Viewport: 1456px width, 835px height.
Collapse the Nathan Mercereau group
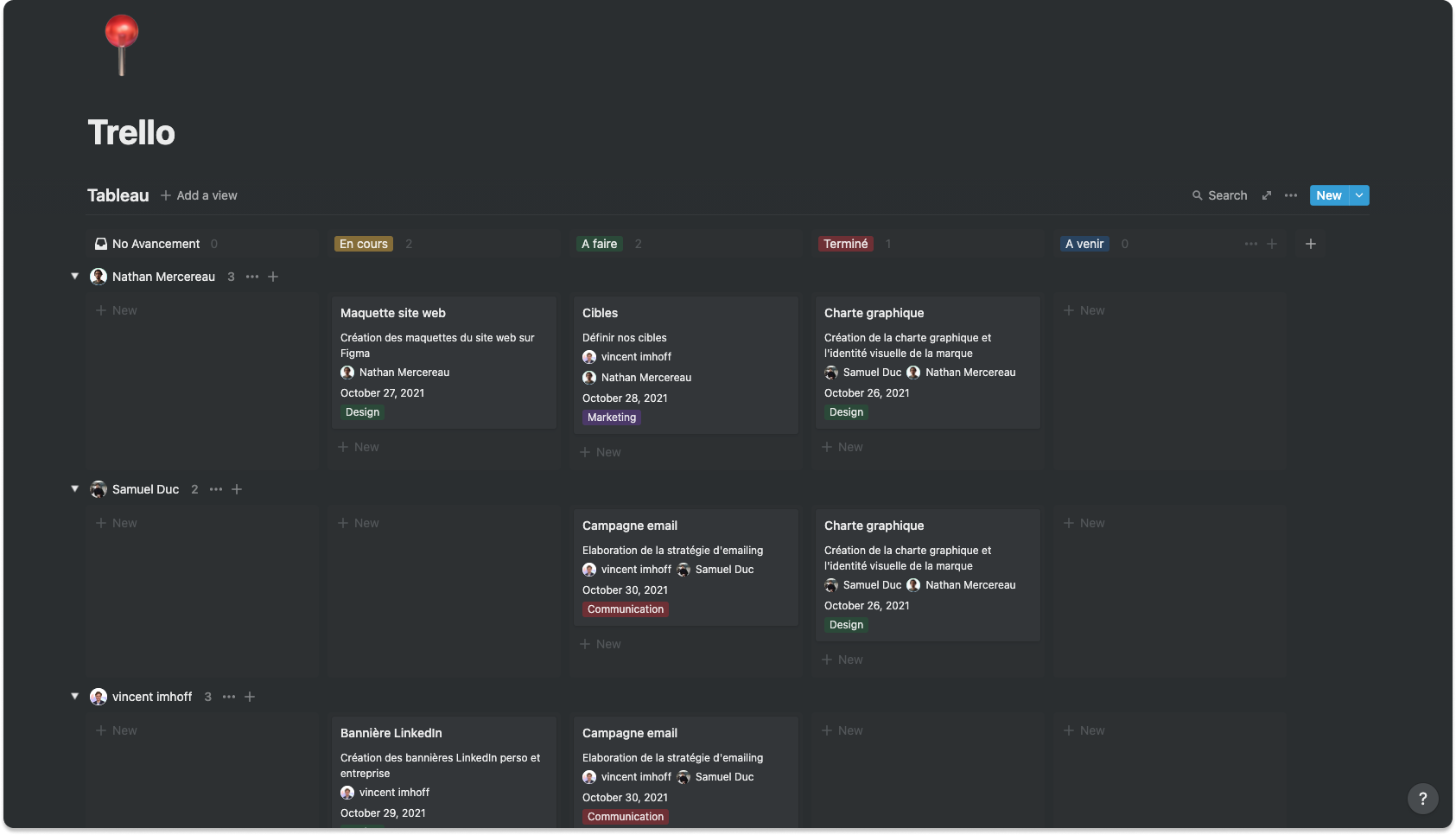tap(74, 276)
